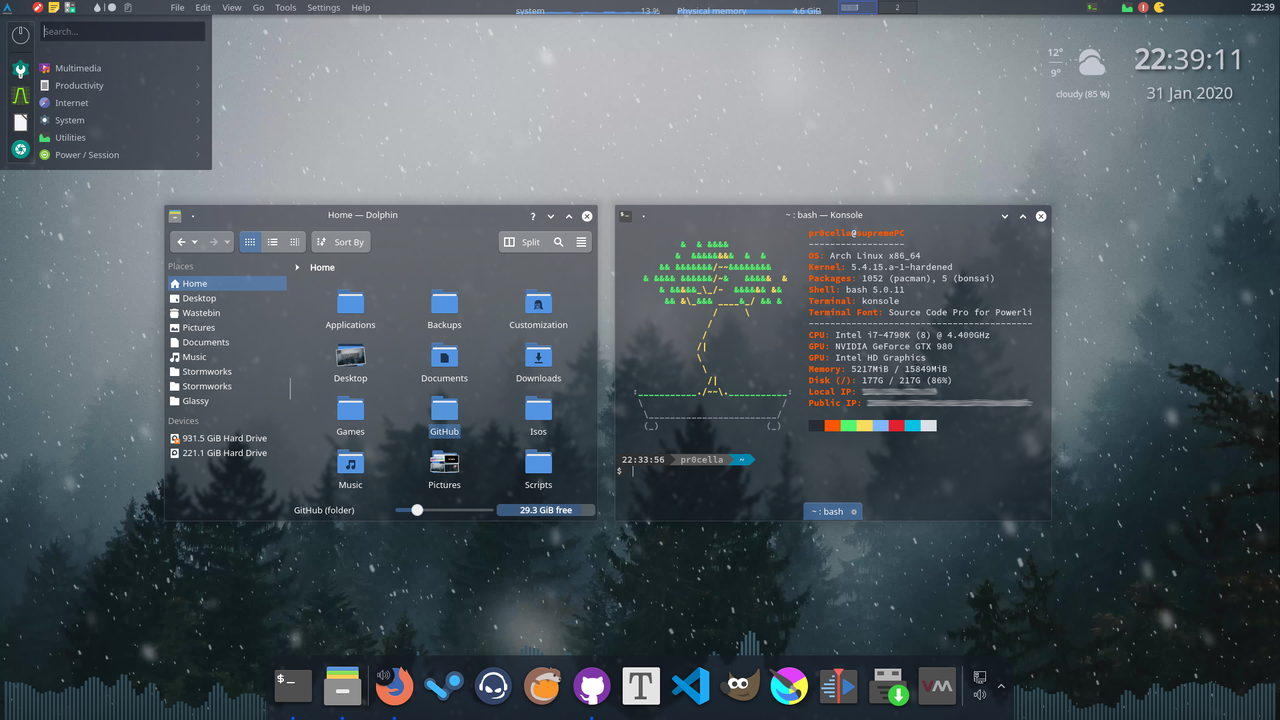This screenshot has width=1280, height=720.
Task: Open Firefox from the dock
Action: coord(394,686)
